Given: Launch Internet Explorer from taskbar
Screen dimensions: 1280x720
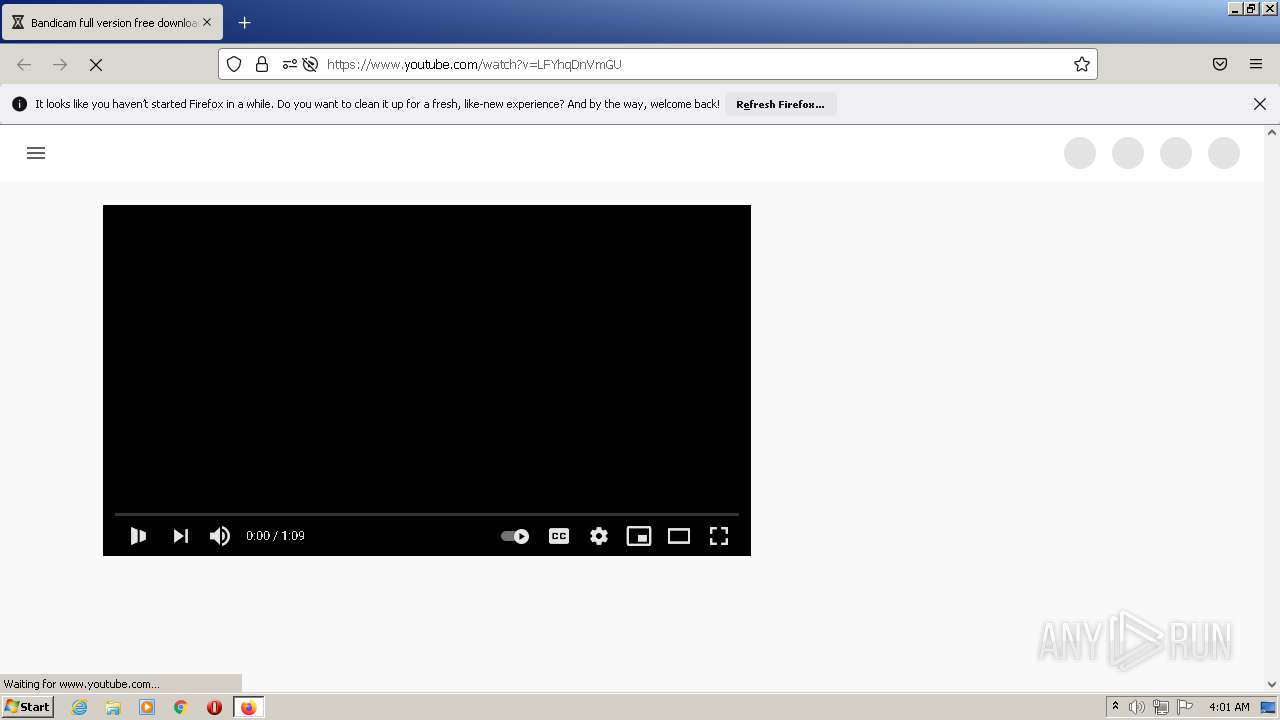Looking at the screenshot, I should point(79,707).
